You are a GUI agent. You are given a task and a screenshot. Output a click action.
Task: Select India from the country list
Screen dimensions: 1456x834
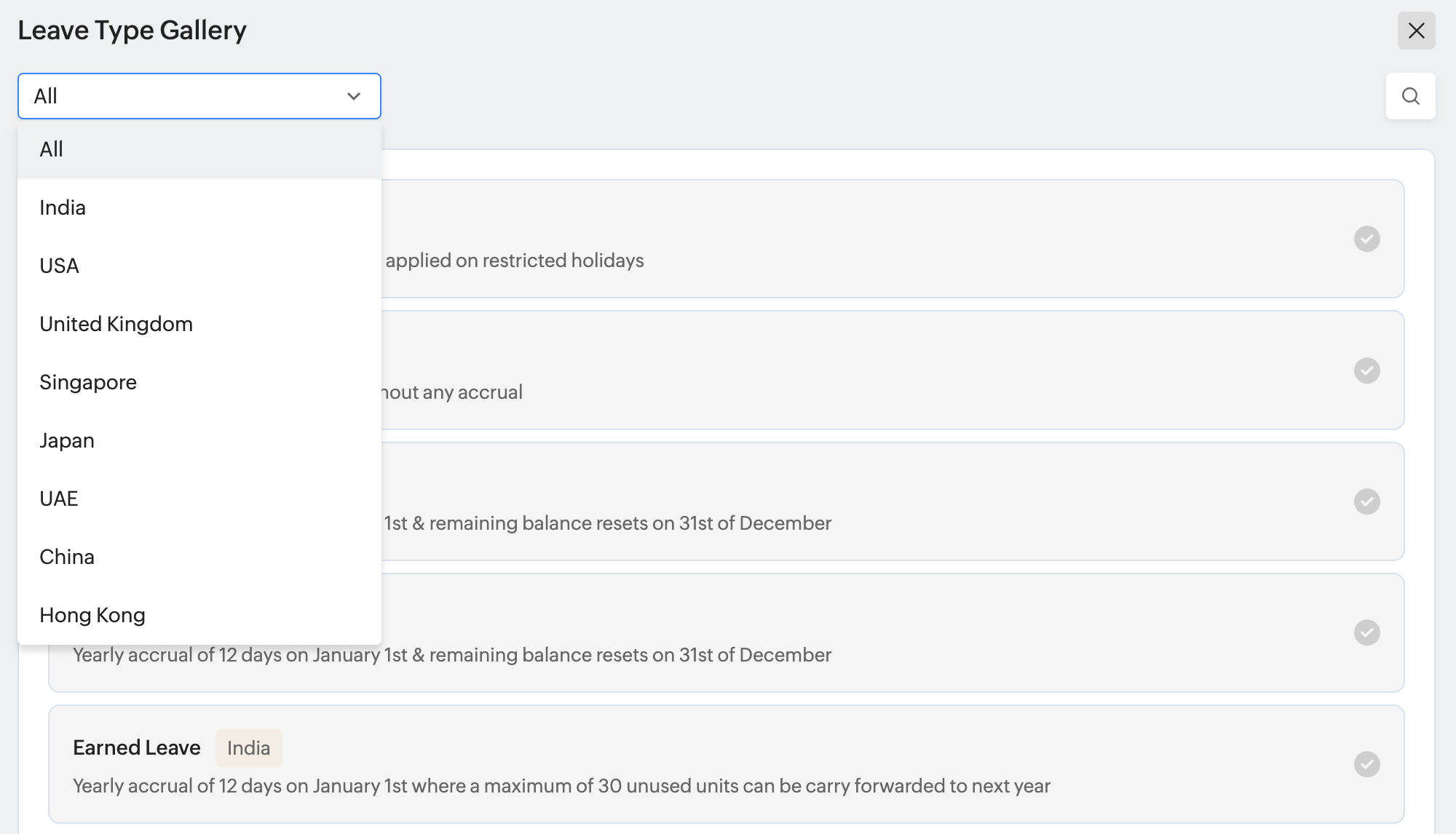pyautogui.click(x=63, y=208)
